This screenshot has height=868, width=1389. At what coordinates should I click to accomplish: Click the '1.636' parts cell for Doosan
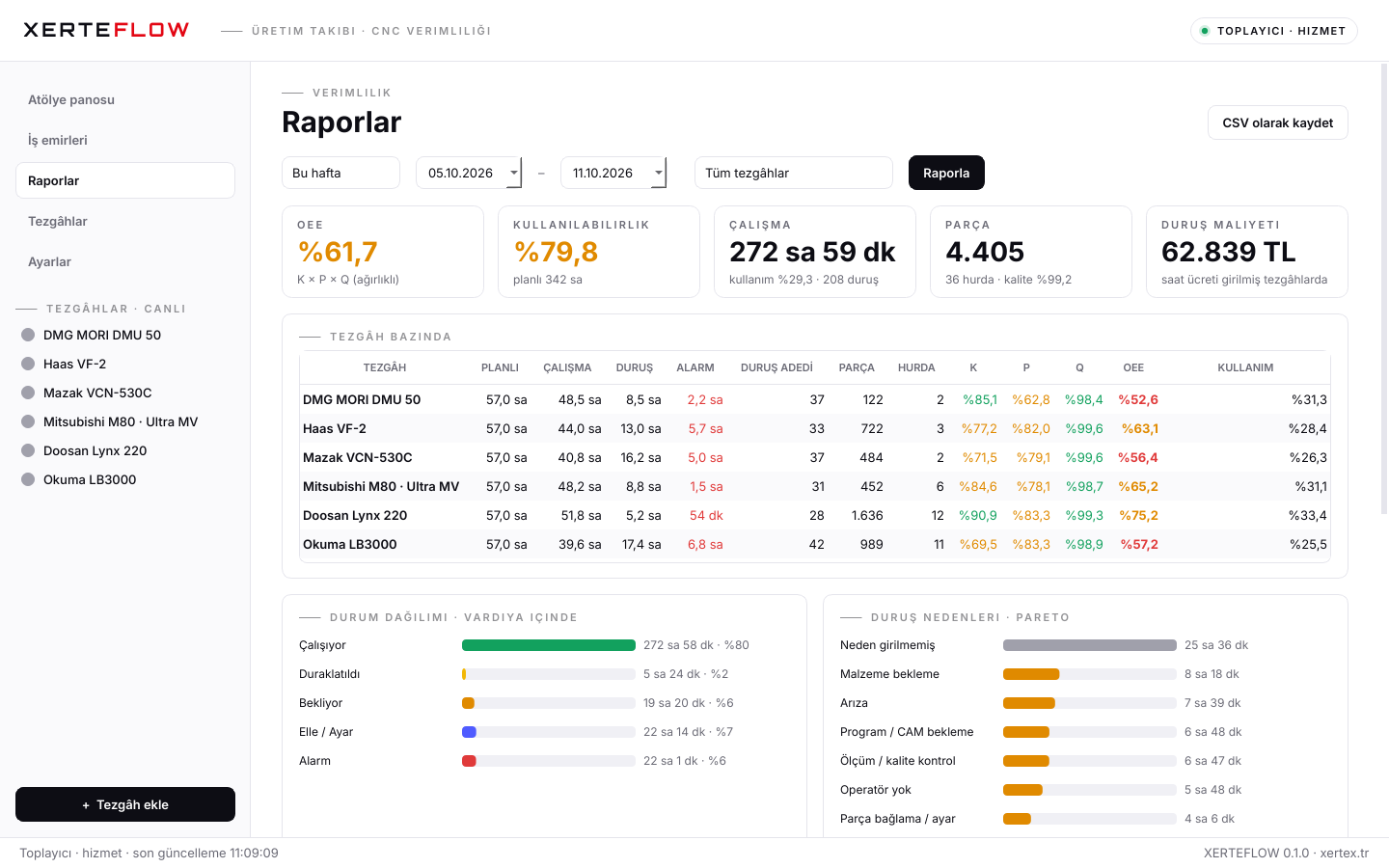pyautogui.click(x=867, y=515)
